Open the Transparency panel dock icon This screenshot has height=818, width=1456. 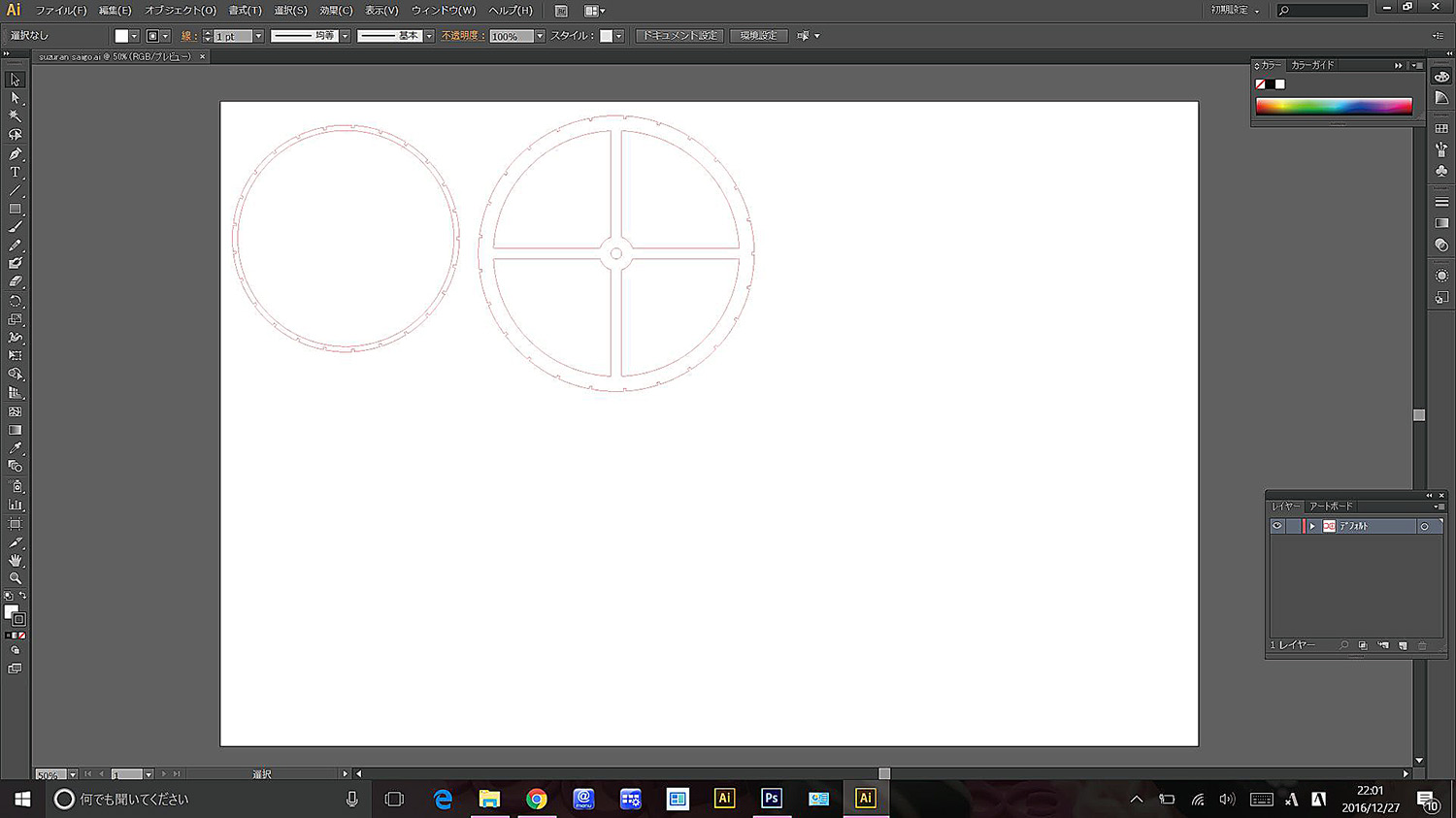1441,245
